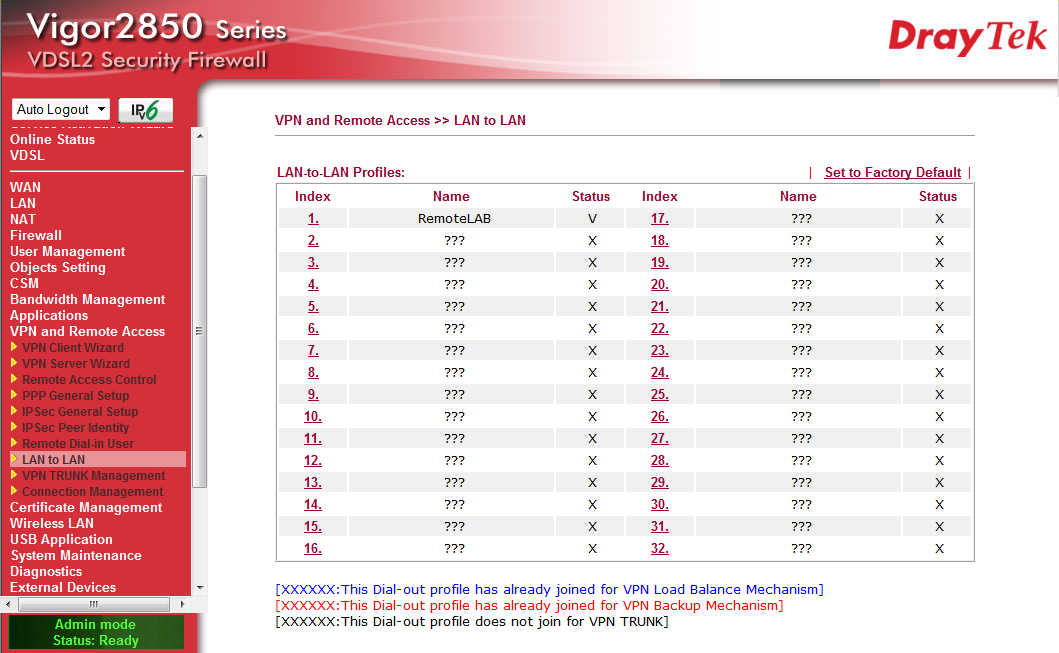Screen dimensions: 1059x653
Task: Open profile index 2
Action: pyautogui.click(x=313, y=240)
